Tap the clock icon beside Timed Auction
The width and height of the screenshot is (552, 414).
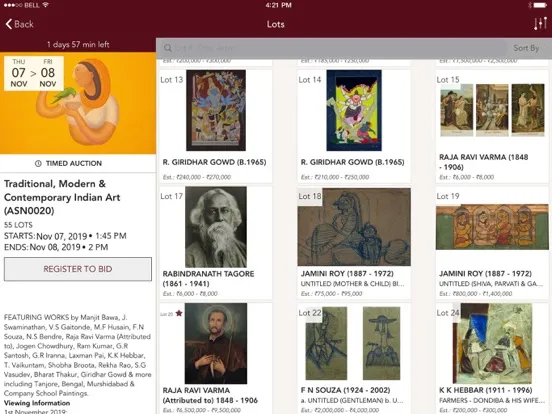[x=38, y=163]
